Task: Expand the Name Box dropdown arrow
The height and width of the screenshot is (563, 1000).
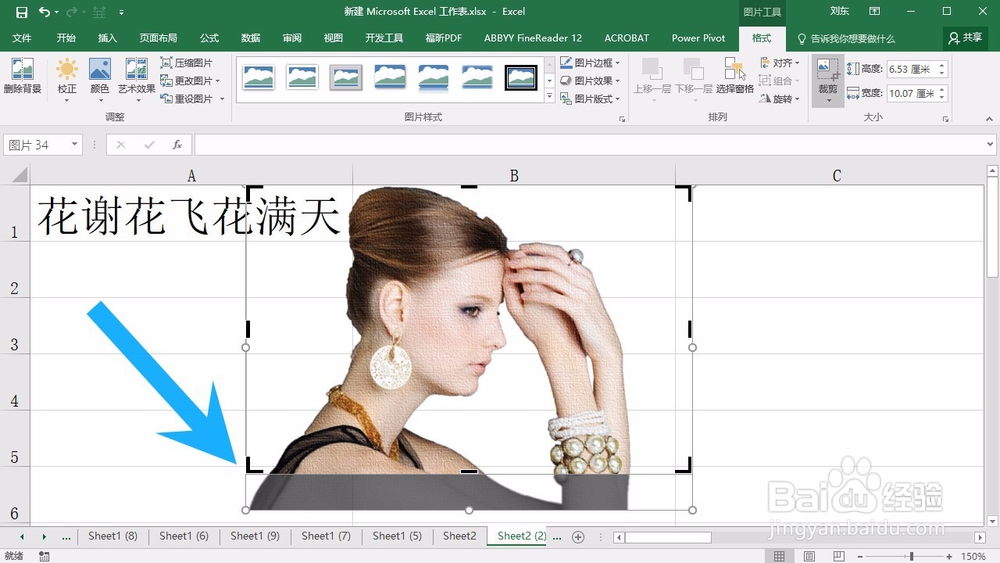Action: 75,145
